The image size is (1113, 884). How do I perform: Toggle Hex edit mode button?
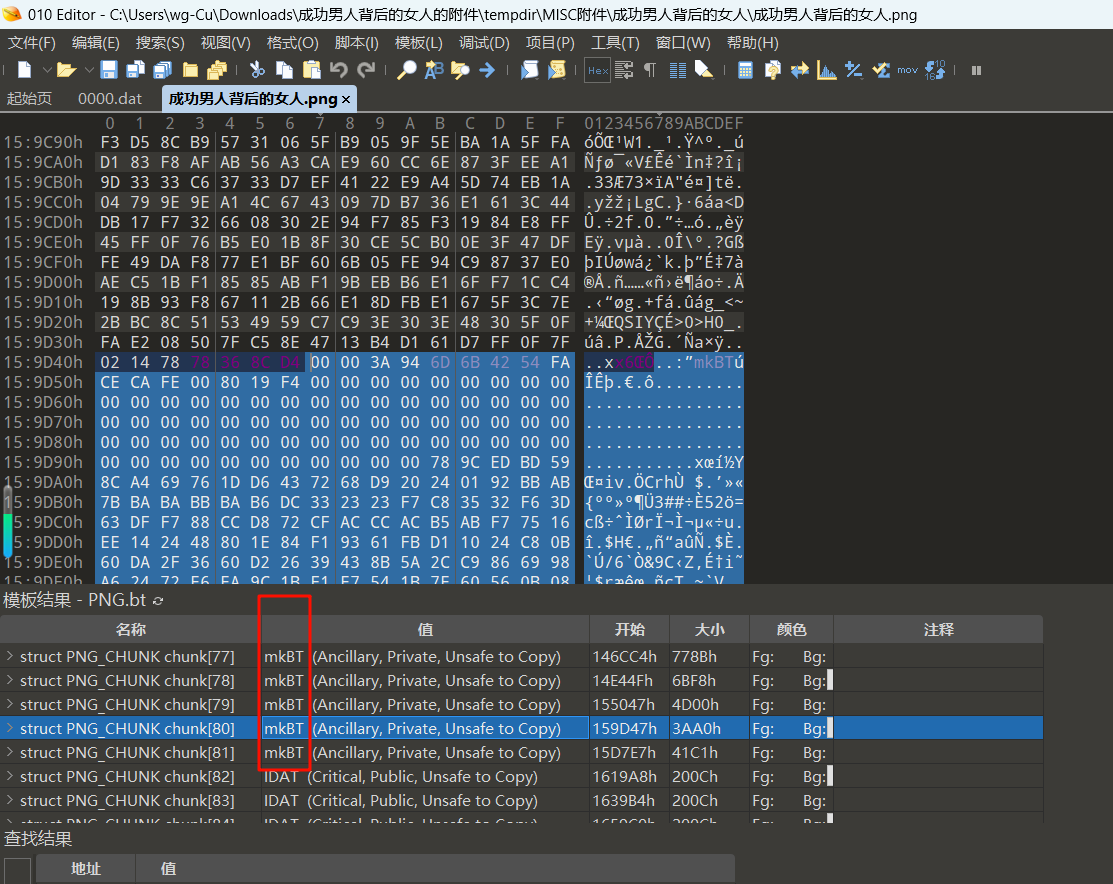597,70
